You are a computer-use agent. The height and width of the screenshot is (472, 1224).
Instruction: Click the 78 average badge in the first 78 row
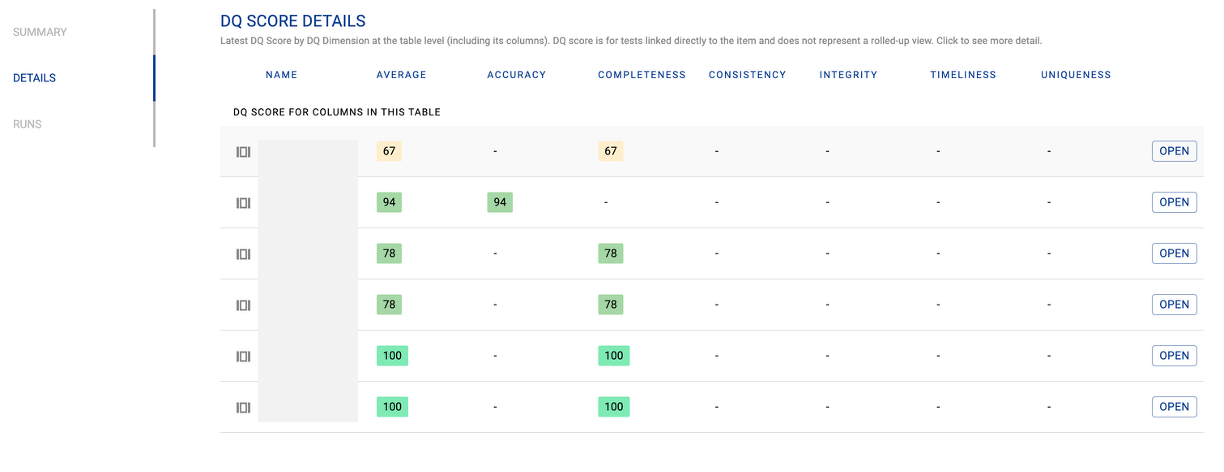389,253
